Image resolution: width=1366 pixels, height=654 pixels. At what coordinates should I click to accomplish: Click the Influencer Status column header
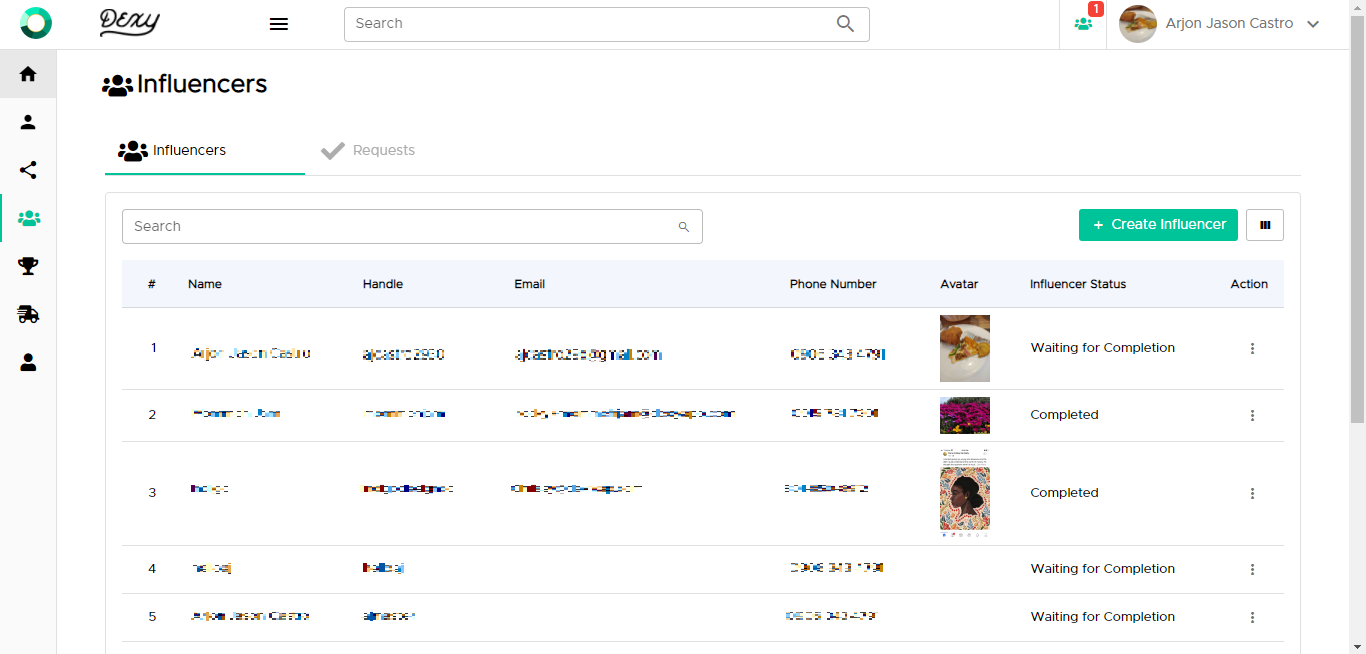(x=1078, y=284)
